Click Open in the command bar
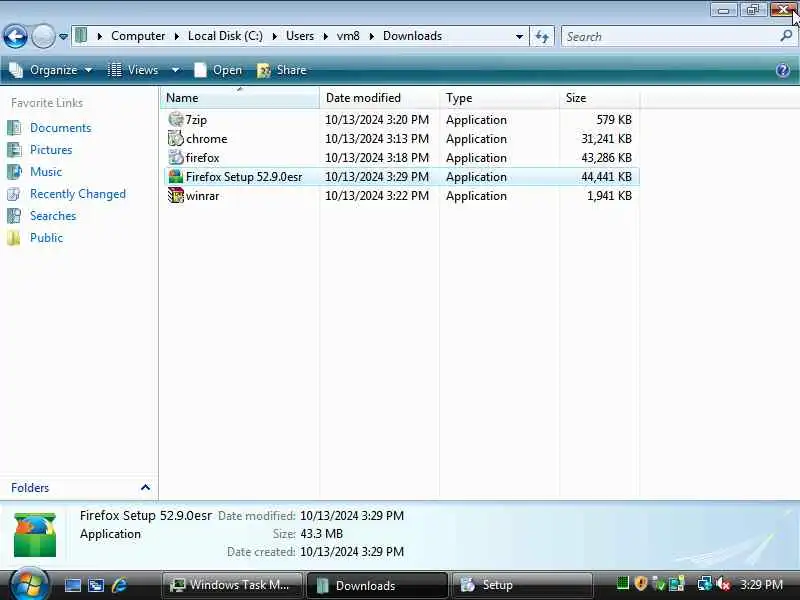The image size is (800, 600). pos(218,70)
